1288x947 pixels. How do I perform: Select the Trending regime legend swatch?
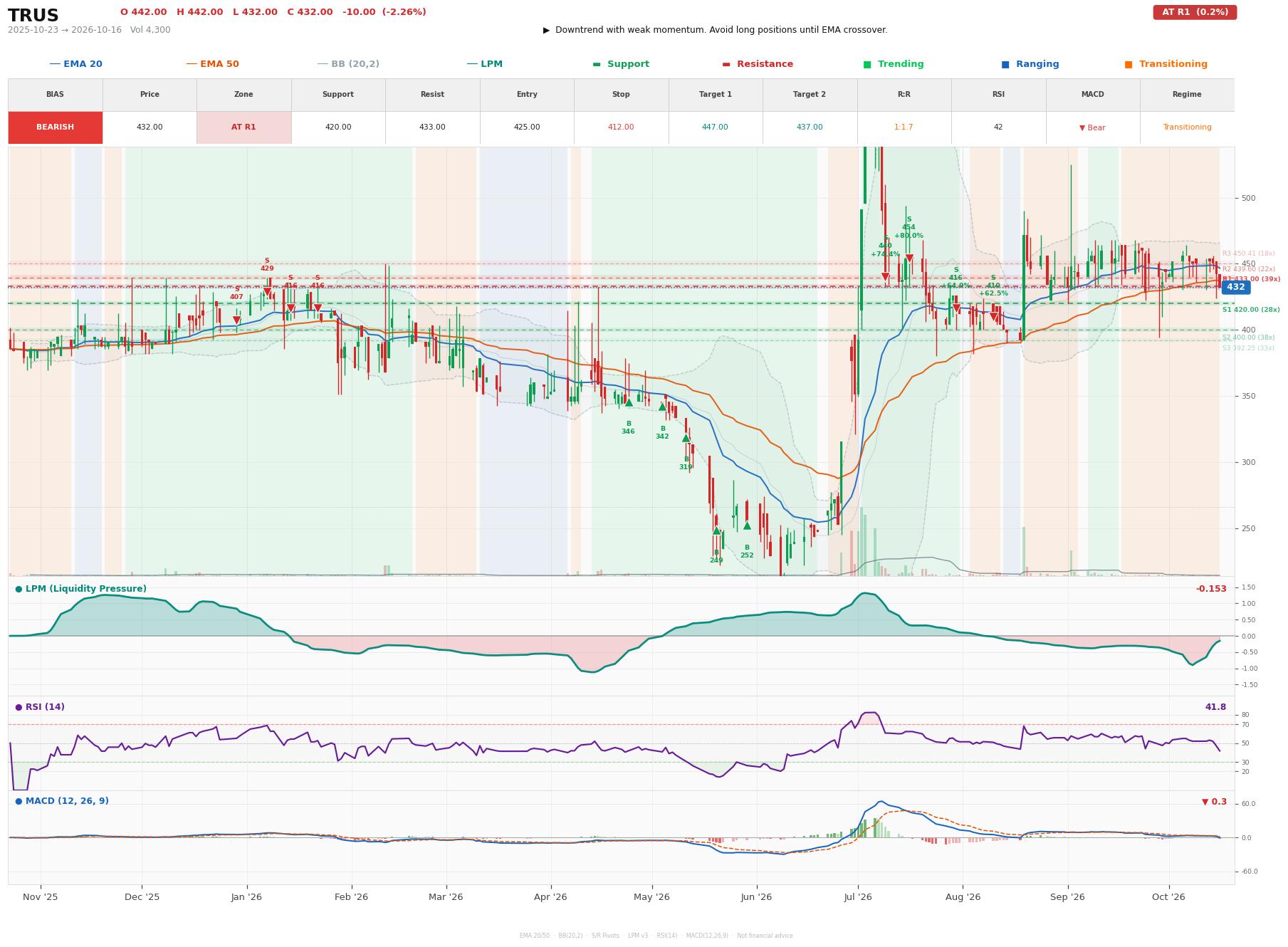pos(867,65)
